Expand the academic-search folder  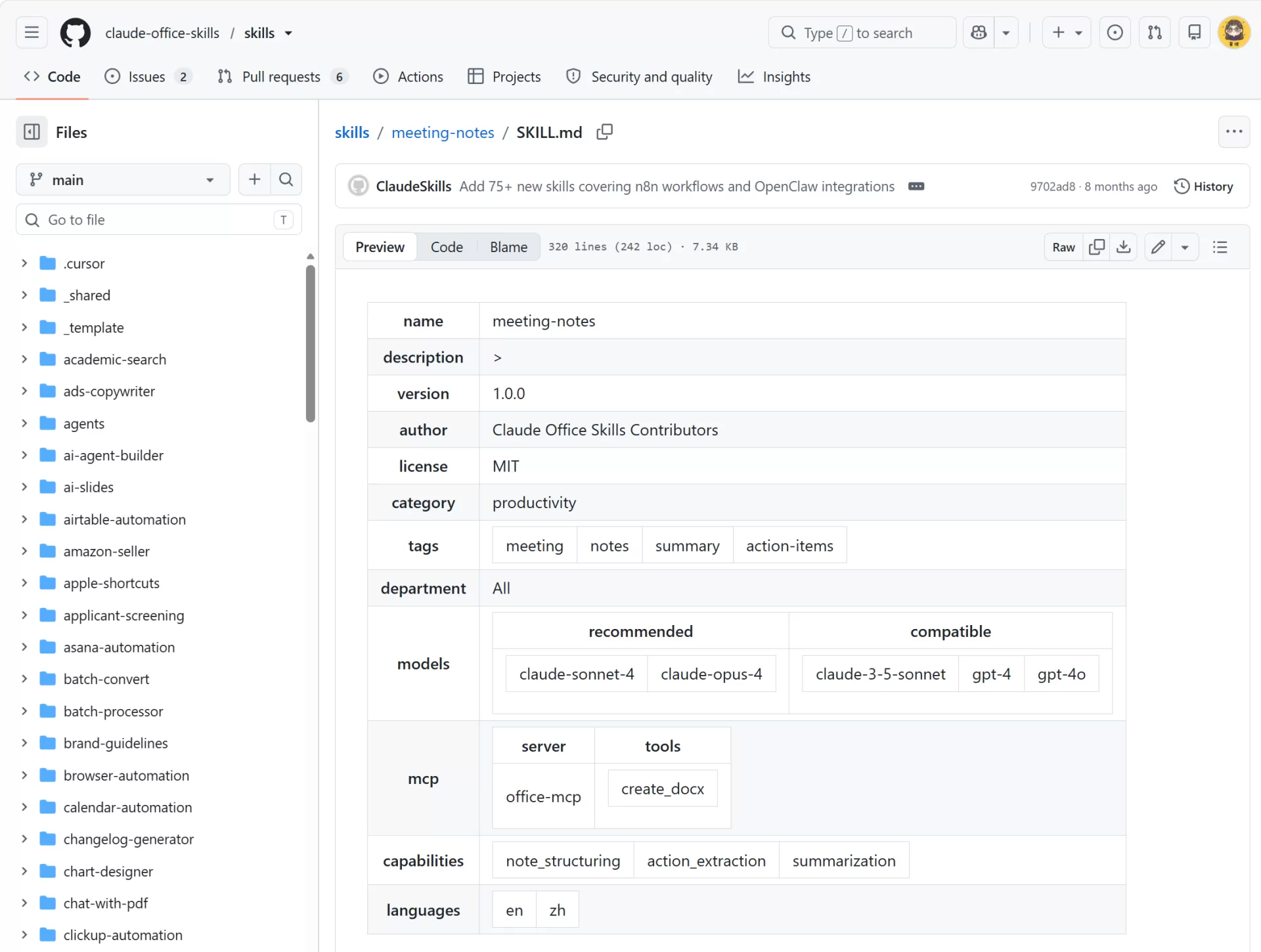pyautogui.click(x=24, y=359)
